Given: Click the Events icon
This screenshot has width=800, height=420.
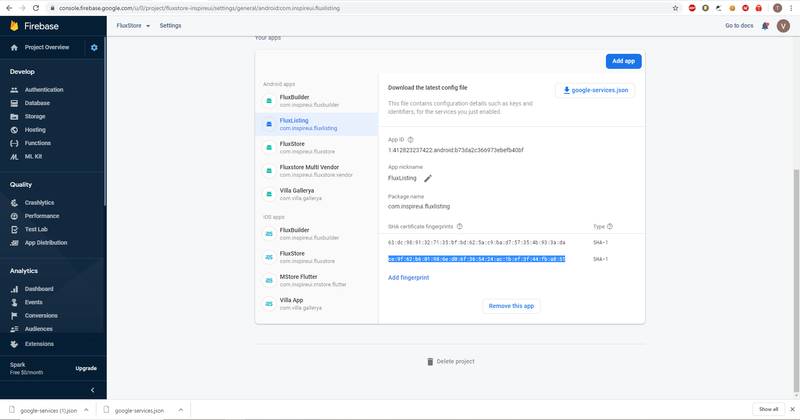Looking at the screenshot, I should click(x=14, y=302).
